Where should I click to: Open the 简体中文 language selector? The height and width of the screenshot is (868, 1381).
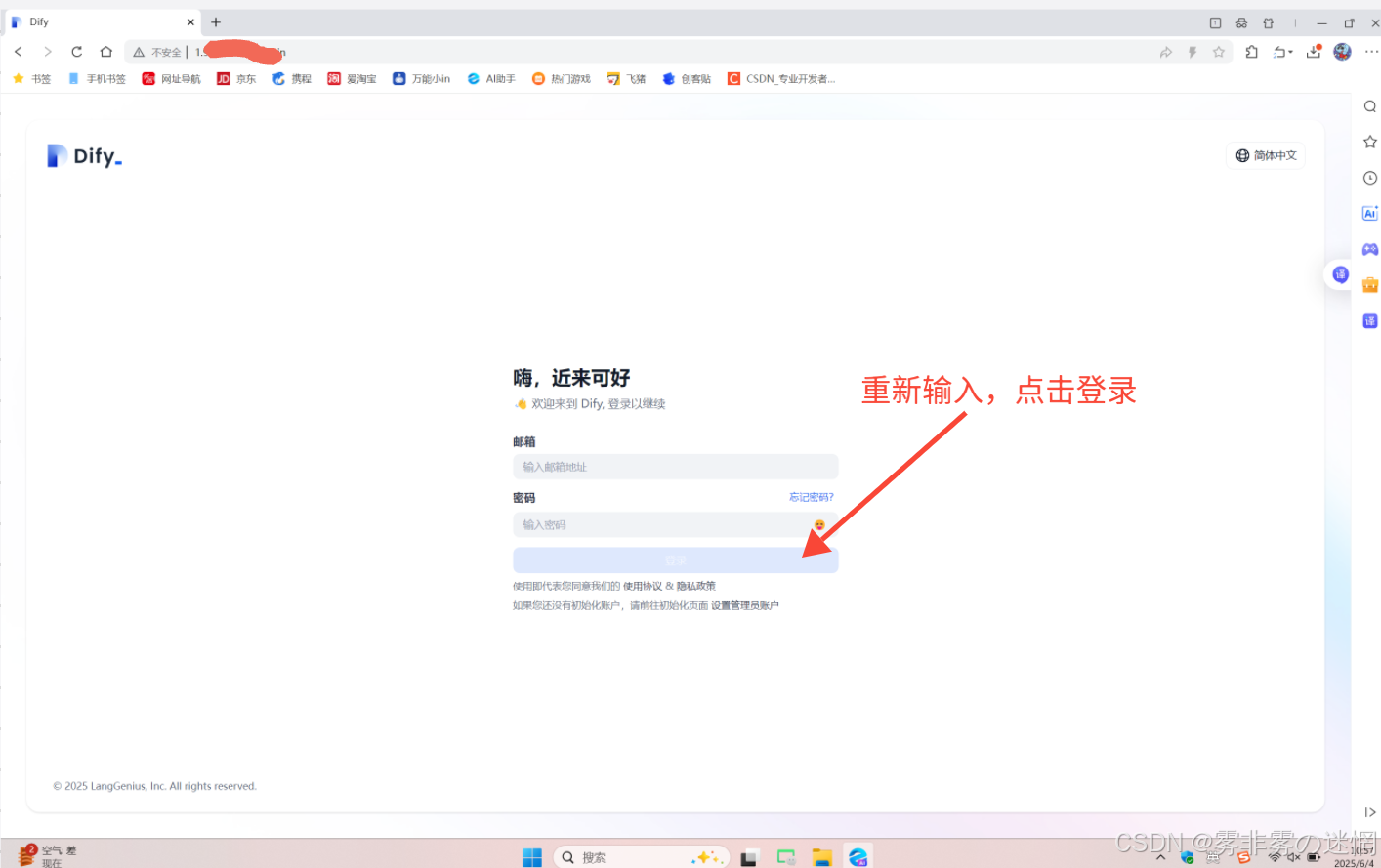click(1266, 155)
